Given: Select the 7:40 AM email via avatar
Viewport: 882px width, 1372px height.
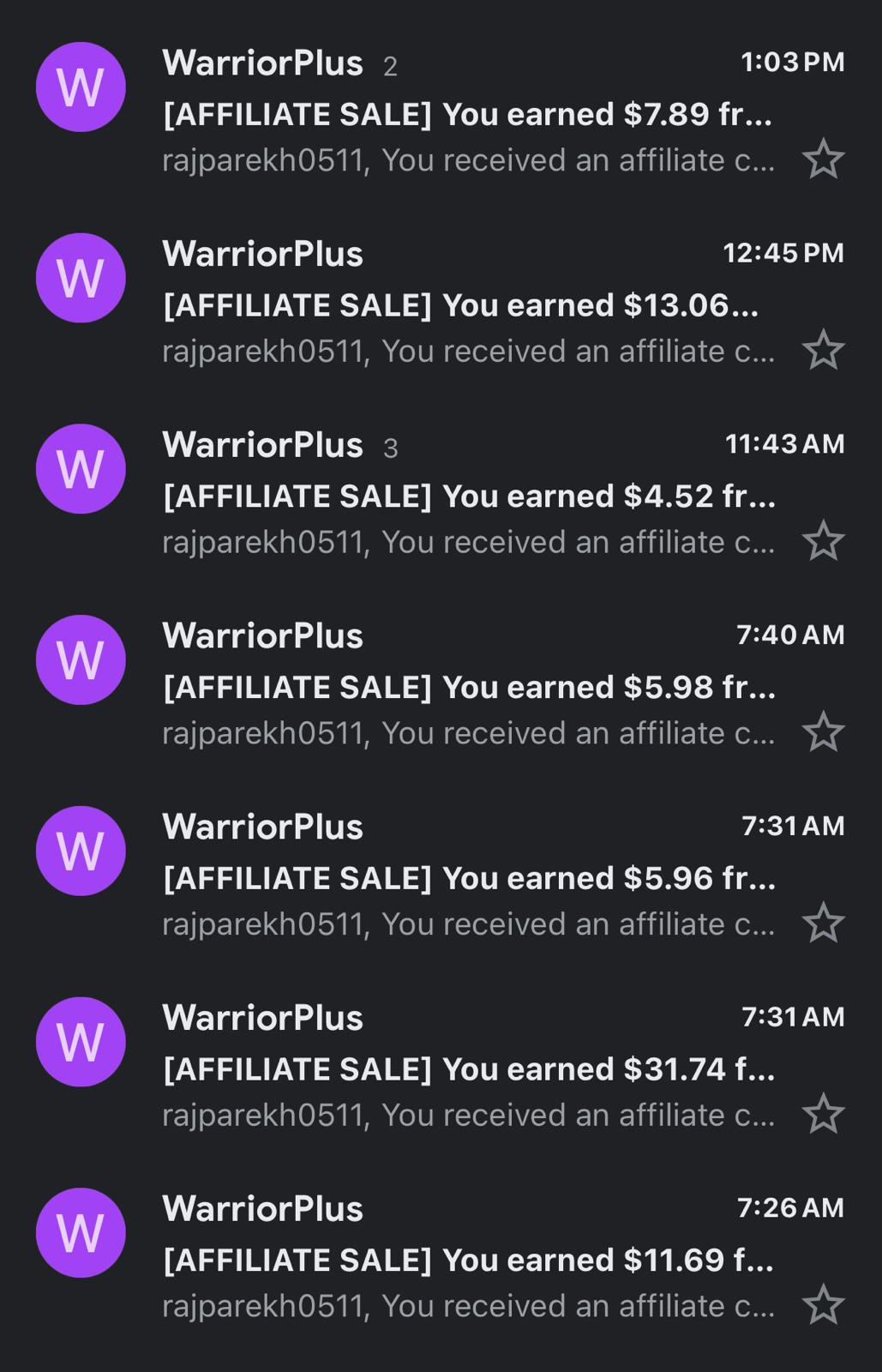Looking at the screenshot, I should (81, 659).
